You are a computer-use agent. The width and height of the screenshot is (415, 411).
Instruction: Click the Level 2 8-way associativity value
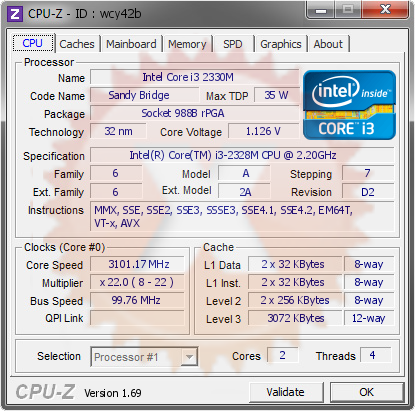369,300
